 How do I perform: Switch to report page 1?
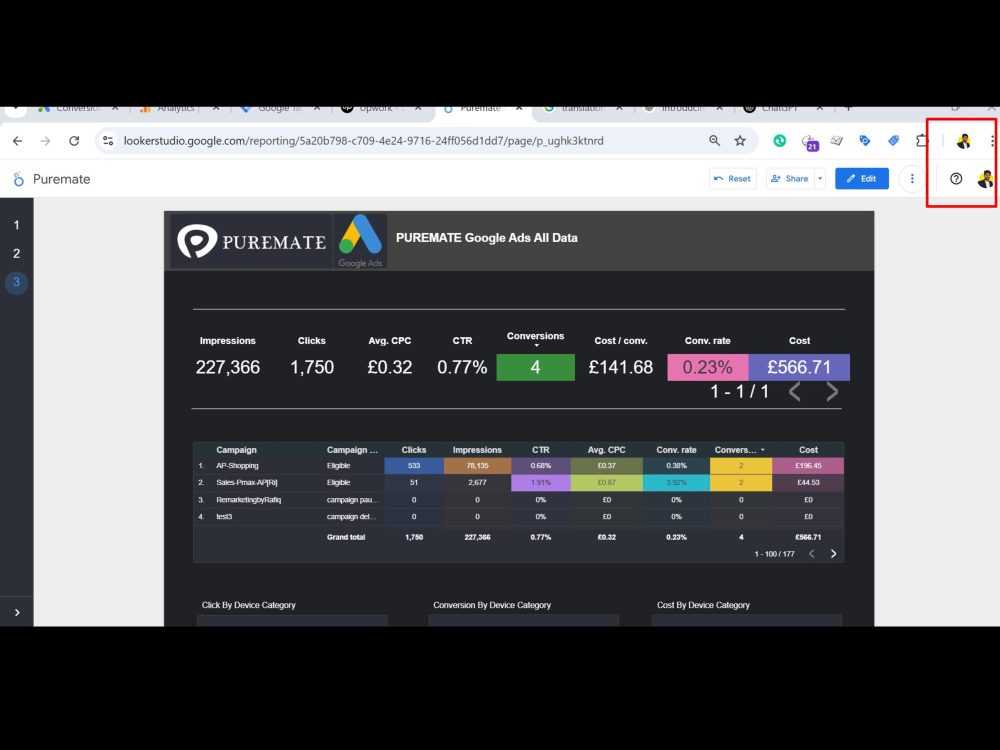coord(17,225)
